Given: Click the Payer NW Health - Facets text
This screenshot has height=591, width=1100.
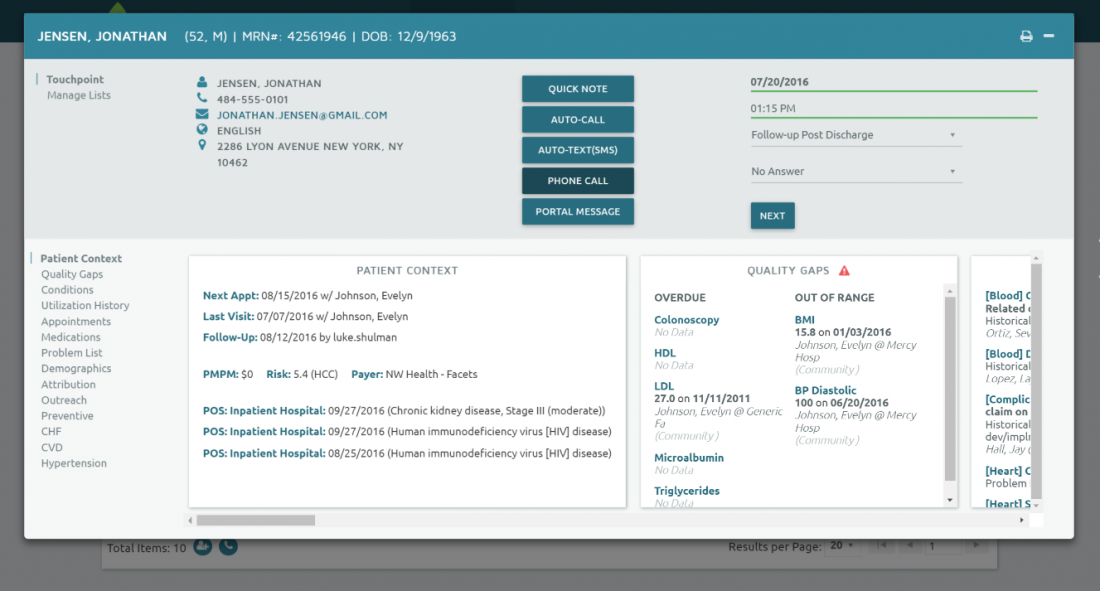Looking at the screenshot, I should pos(414,374).
